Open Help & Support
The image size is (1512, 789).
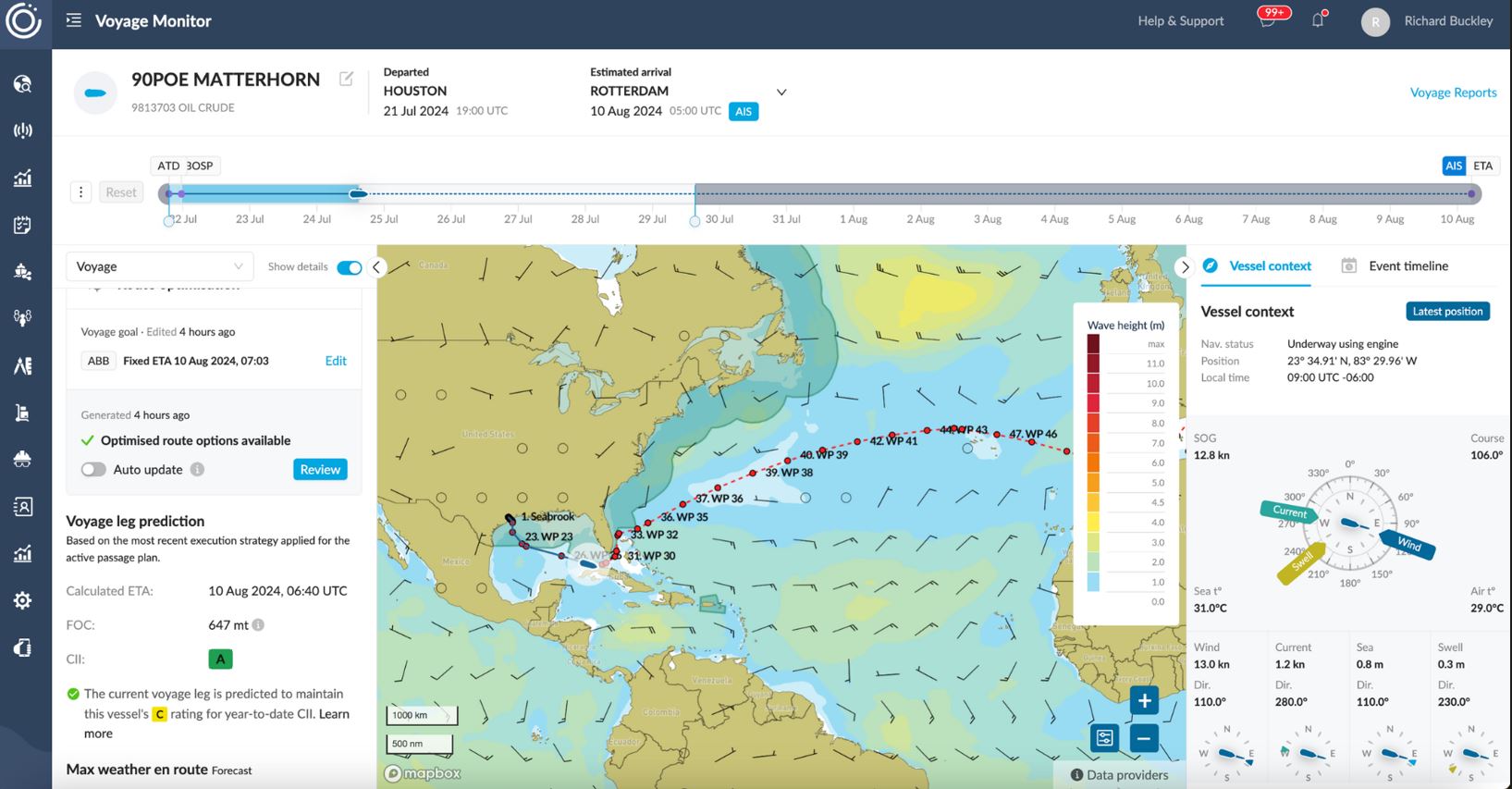coord(1181,20)
